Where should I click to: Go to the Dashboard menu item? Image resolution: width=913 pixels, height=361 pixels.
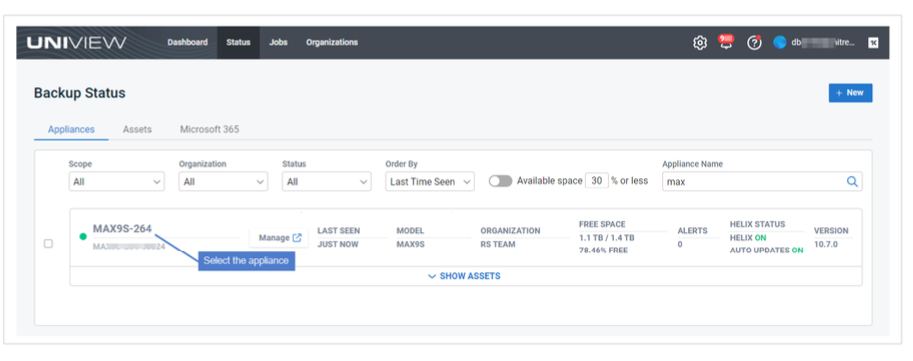[x=187, y=43]
